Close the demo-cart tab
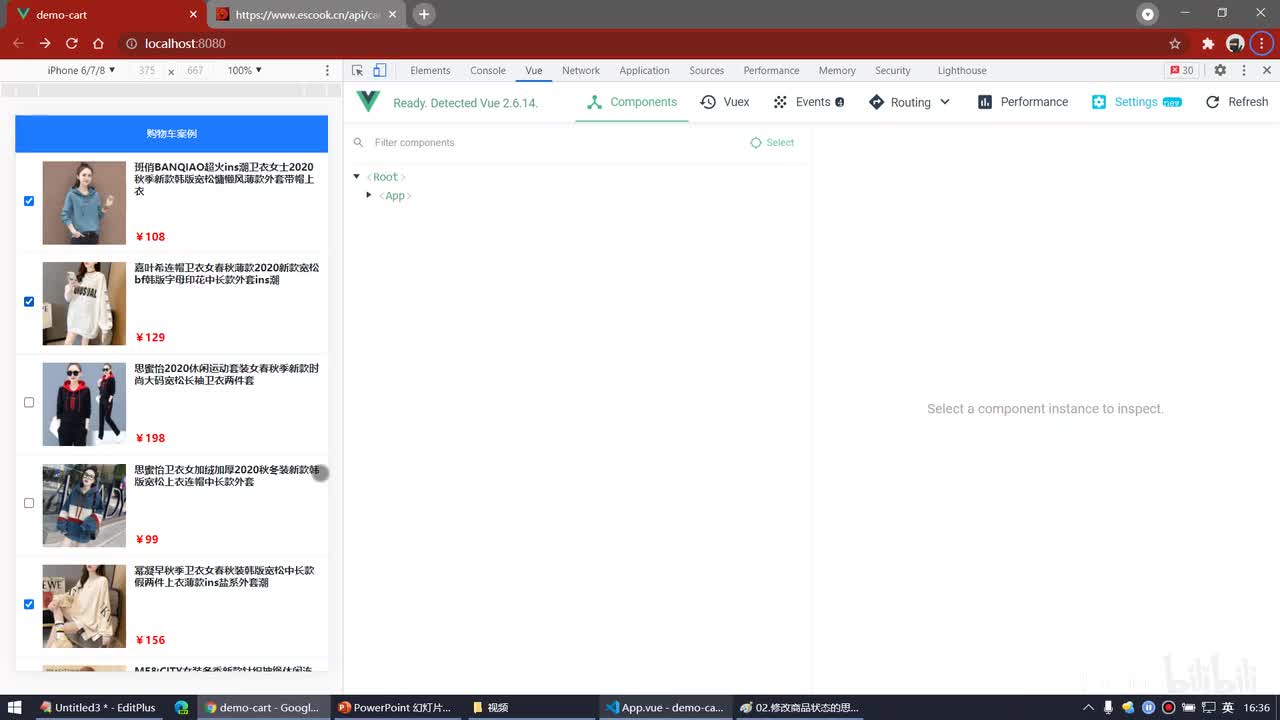This screenshot has height=720, width=1280. point(192,15)
